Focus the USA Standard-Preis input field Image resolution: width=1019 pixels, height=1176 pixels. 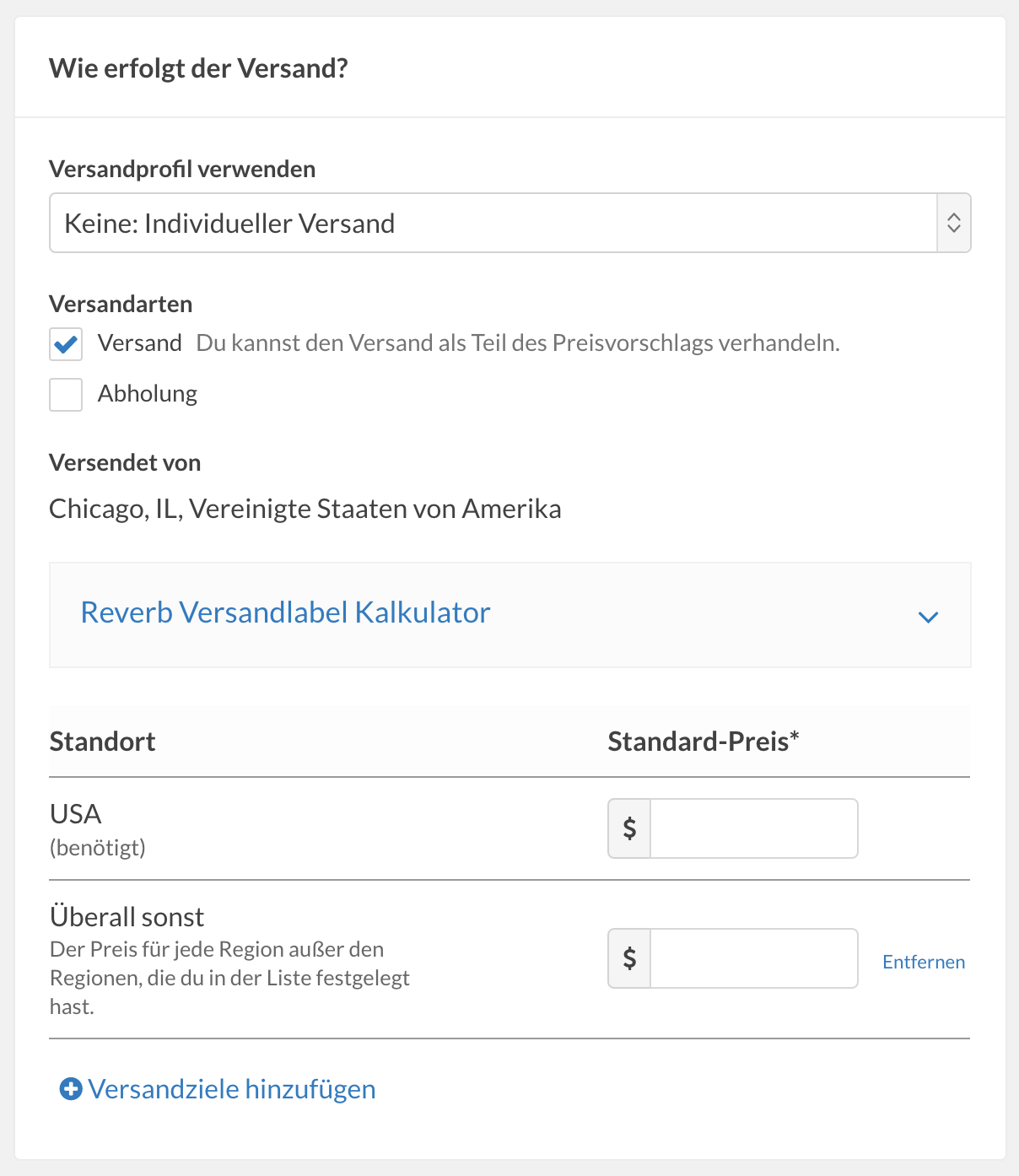(x=753, y=828)
